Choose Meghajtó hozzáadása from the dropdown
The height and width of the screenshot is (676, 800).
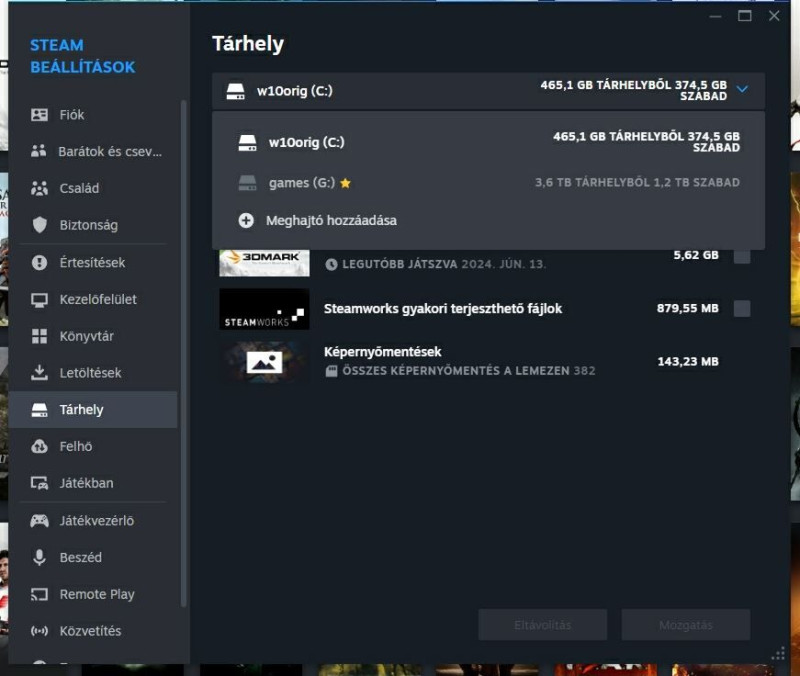[x=488, y=220]
